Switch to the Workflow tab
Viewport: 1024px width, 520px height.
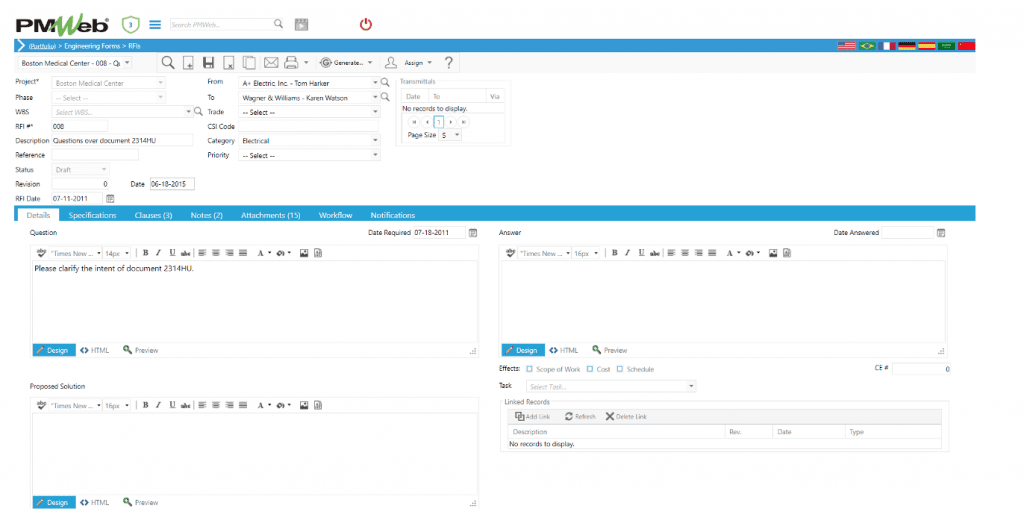[335, 215]
